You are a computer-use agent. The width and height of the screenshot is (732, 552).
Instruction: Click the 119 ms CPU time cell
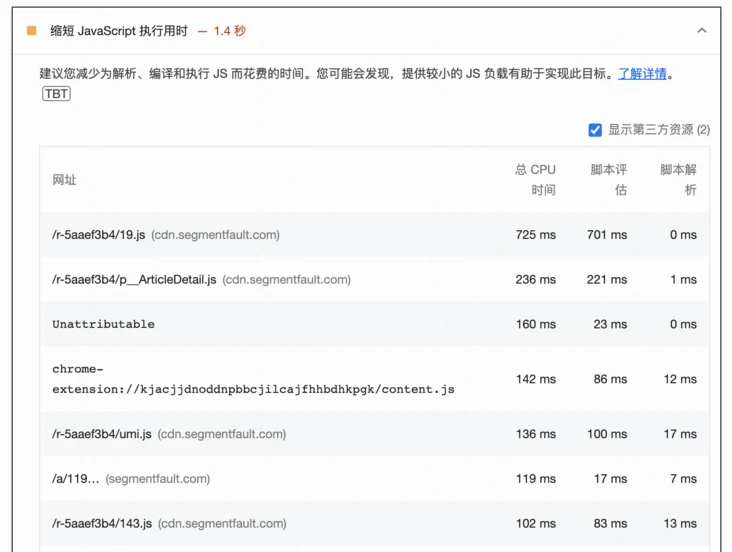pyautogui.click(x=535, y=479)
